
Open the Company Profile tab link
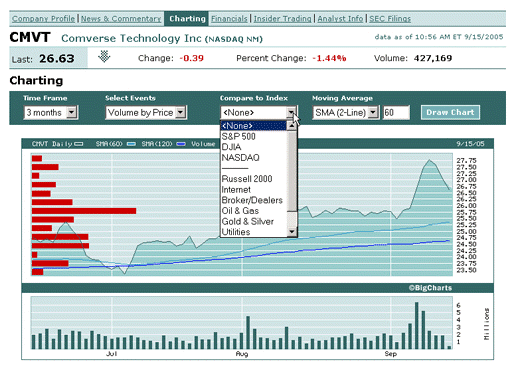point(43,19)
